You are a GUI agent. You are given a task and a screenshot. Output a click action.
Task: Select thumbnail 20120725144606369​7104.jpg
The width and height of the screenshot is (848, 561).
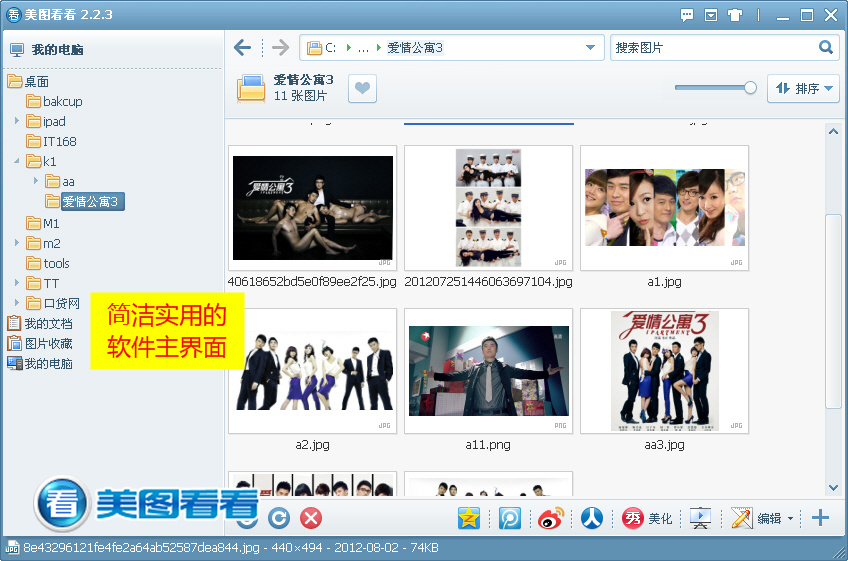pos(488,208)
